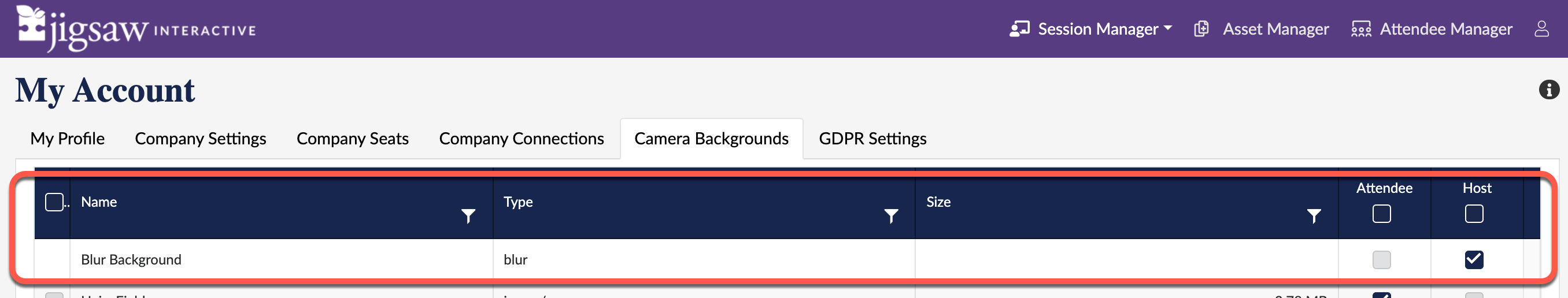Click the Attendee Manager group icon
Viewport: 1568px width, 298px height.
point(1360,28)
